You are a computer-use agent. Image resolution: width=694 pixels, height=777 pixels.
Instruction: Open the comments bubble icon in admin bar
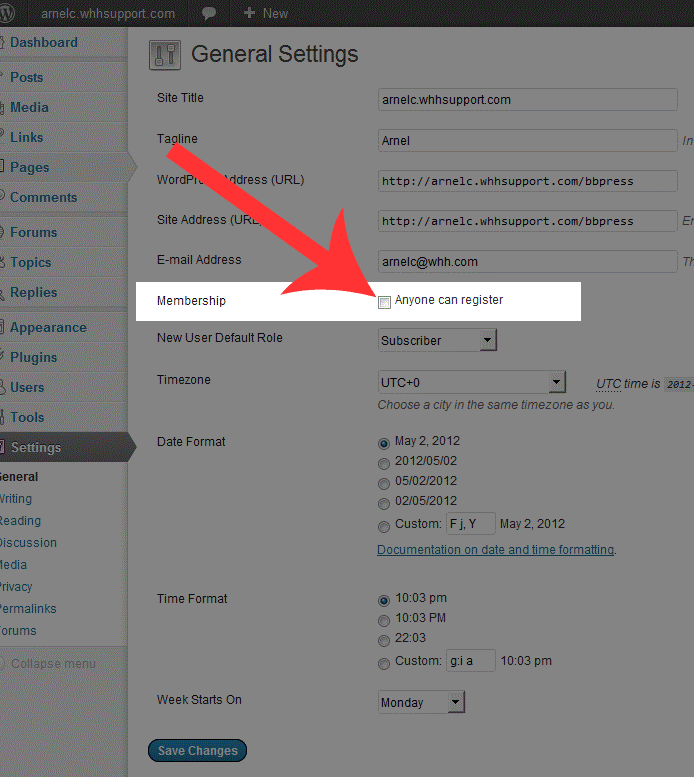point(209,14)
